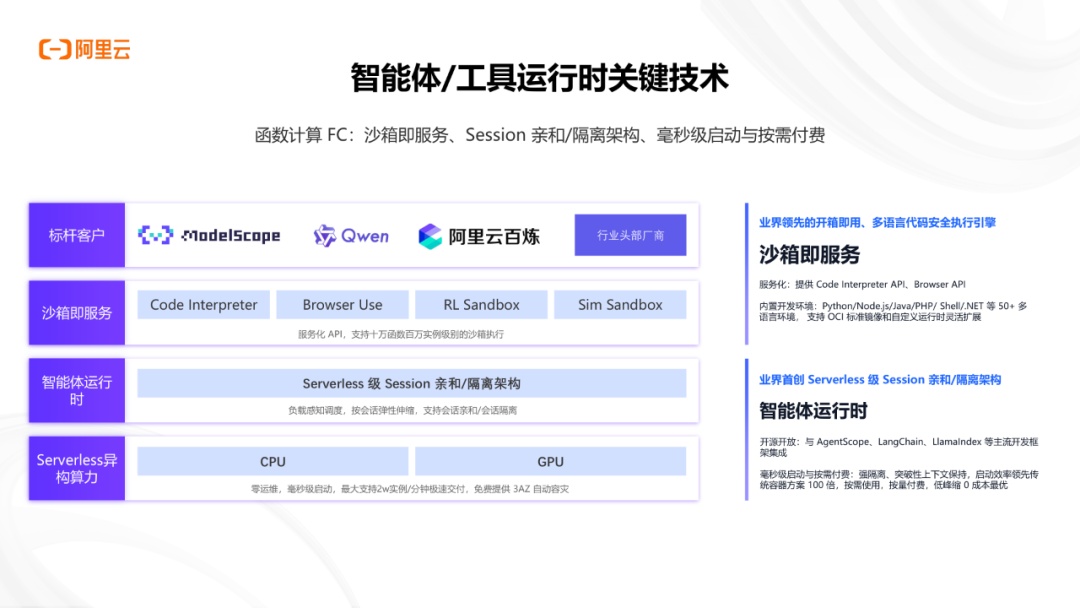Image resolution: width=1080 pixels, height=608 pixels.
Task: Click the right-side heading 沙箱即服务
Action: point(809,255)
